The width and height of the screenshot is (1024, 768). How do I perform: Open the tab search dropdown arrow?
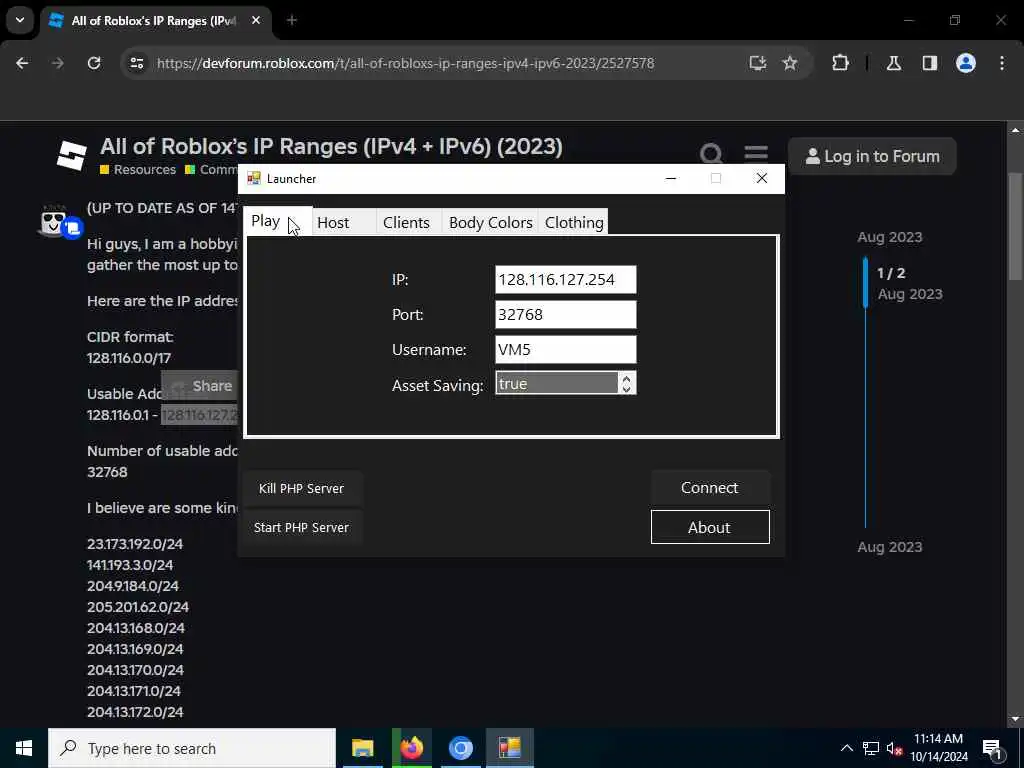pos(20,20)
